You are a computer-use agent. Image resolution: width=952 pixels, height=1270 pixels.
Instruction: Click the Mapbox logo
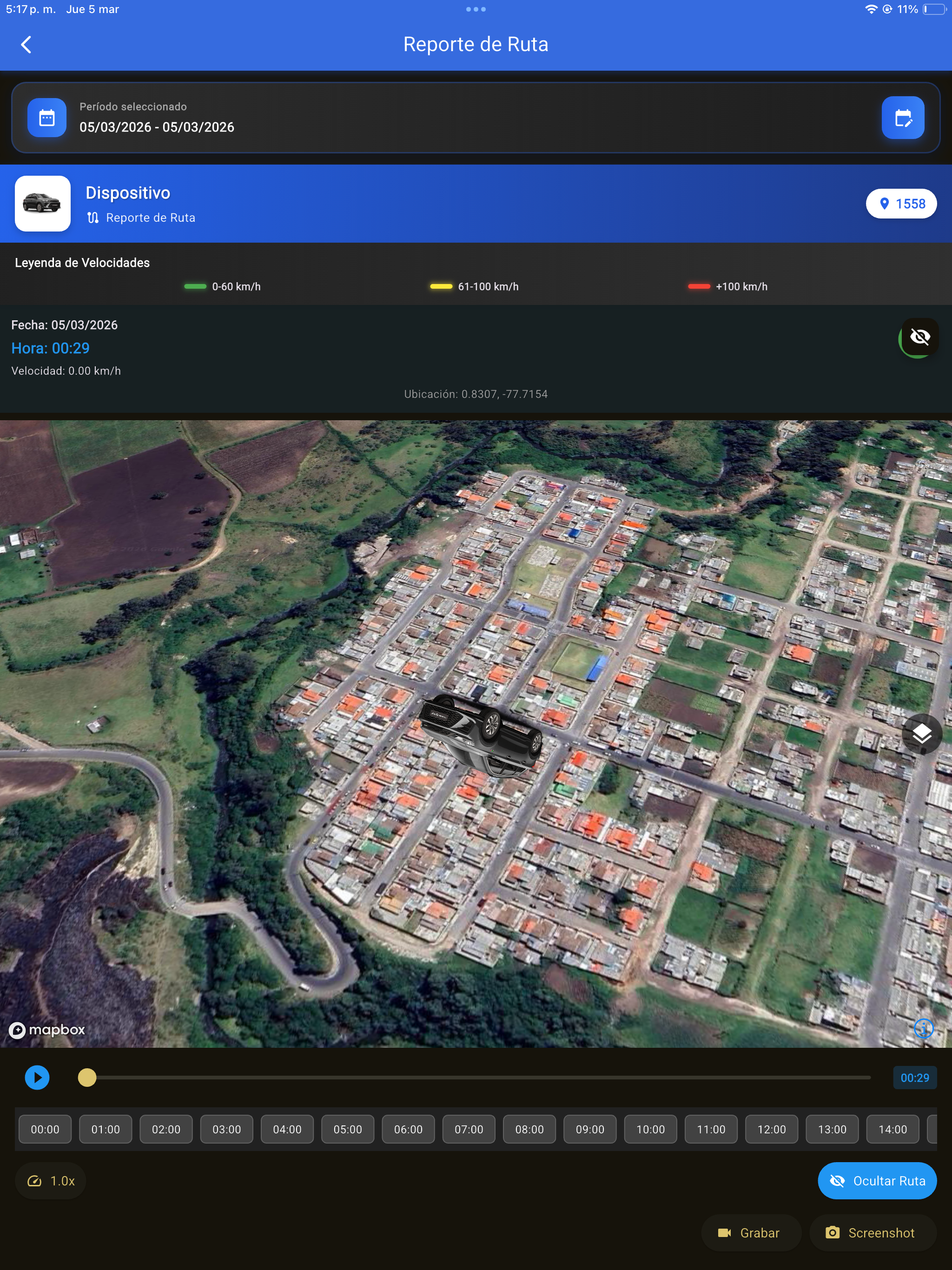coord(47,1030)
